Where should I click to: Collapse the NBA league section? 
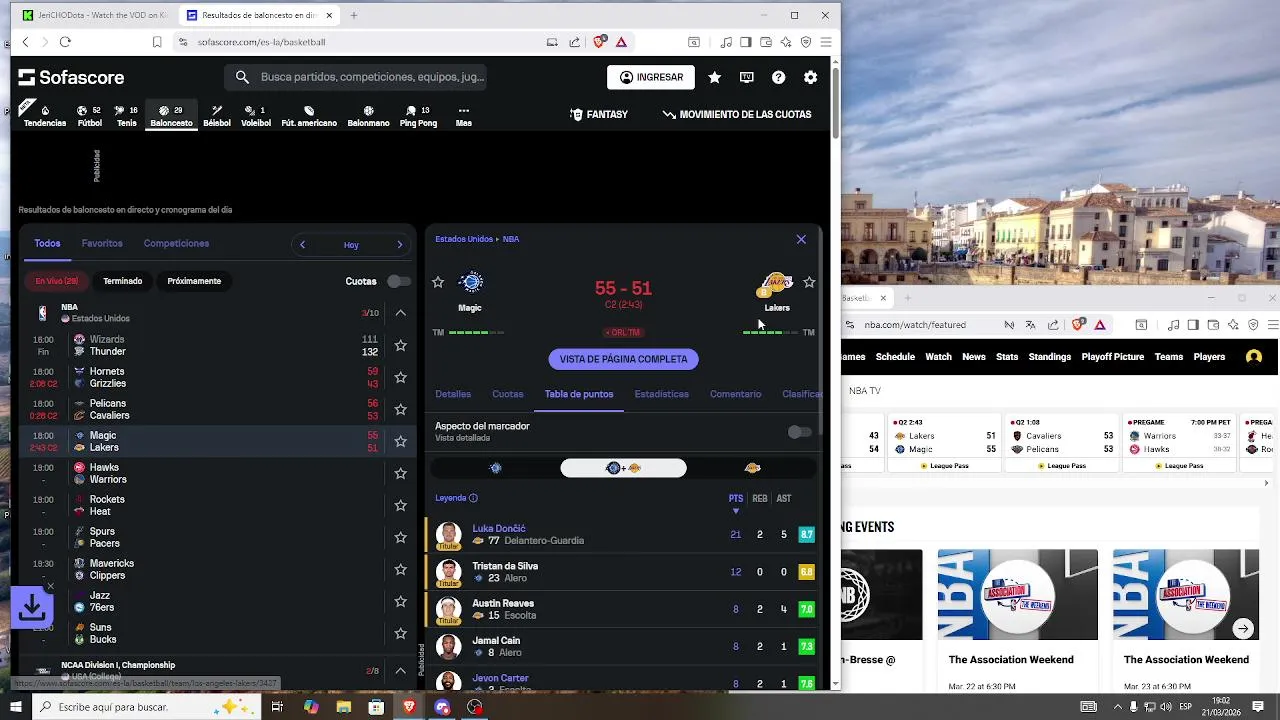coord(400,313)
